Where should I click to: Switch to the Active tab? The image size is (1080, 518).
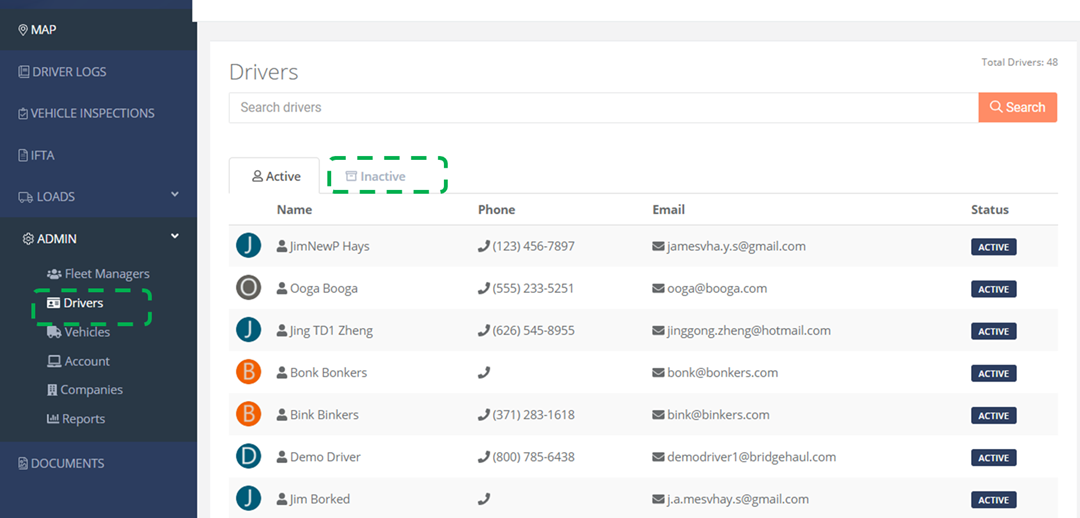274,176
